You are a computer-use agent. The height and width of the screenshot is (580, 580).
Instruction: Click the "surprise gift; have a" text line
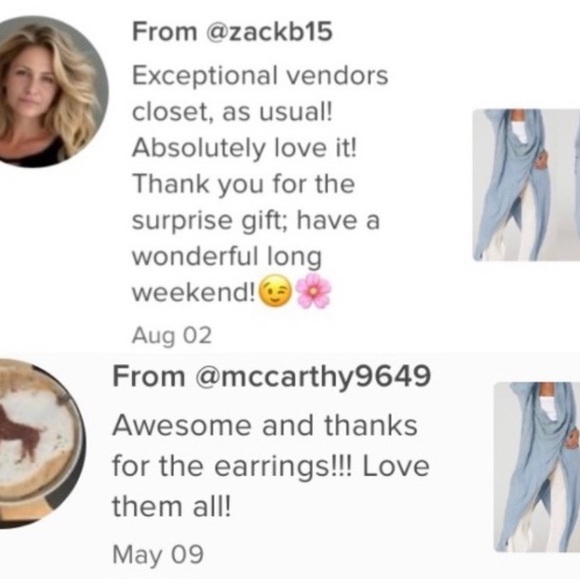point(256,220)
